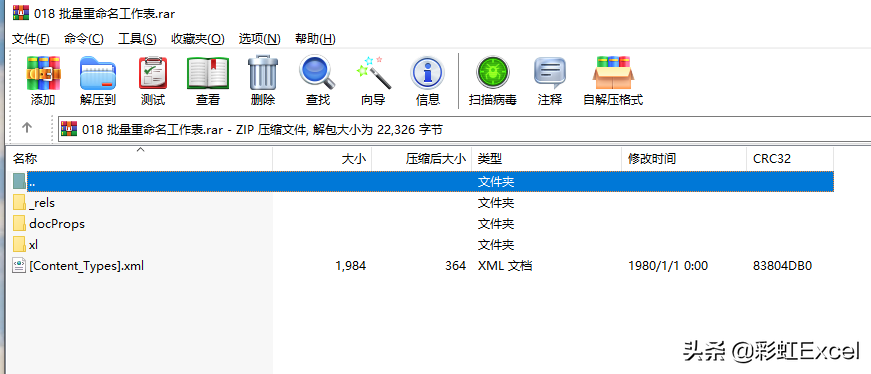
Task: Sort by Type (类型) column header
Action: pos(547,159)
